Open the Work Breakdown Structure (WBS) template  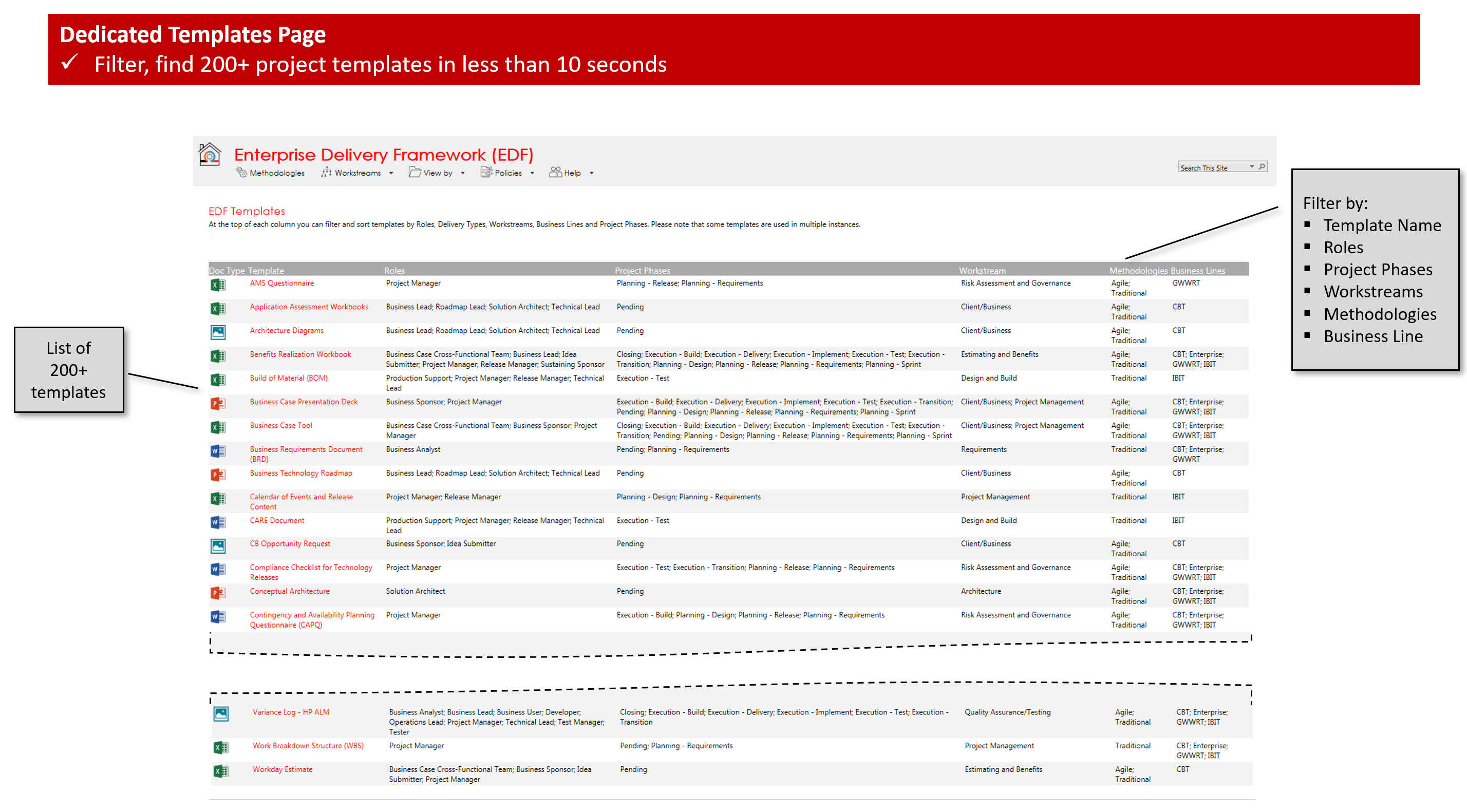(x=308, y=745)
